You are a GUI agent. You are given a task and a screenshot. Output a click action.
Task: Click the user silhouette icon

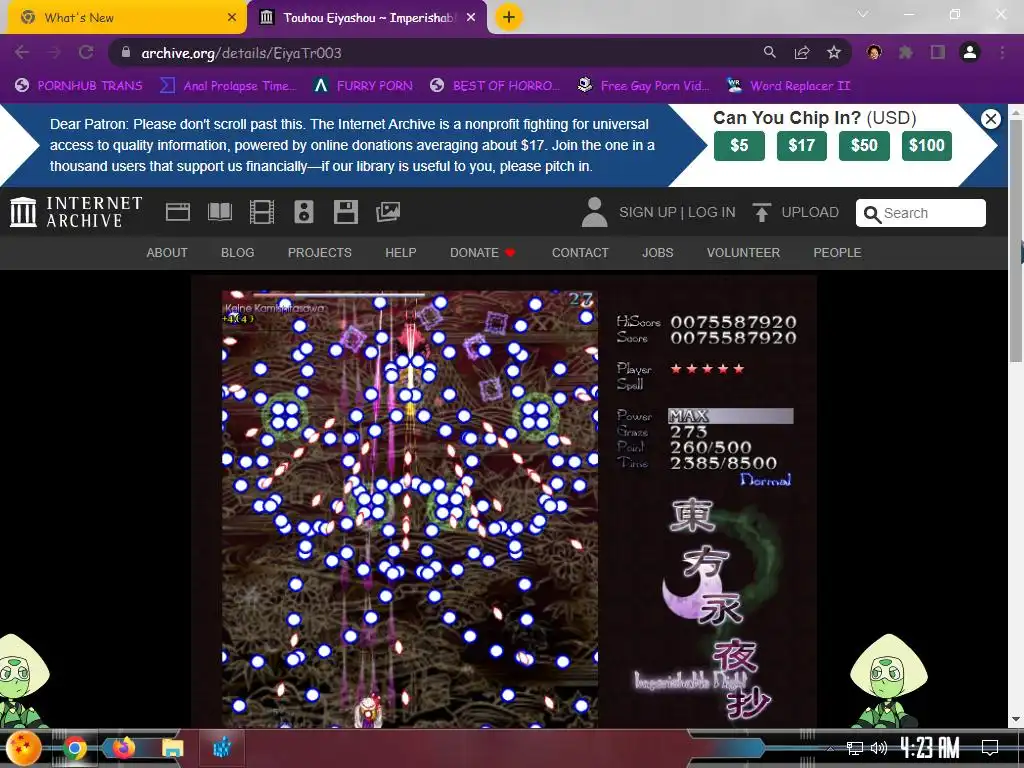pos(594,212)
